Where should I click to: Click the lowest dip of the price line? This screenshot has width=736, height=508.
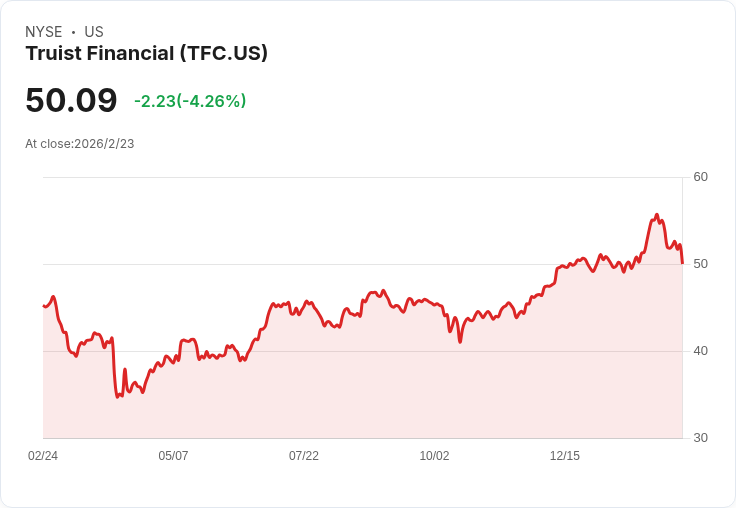[117, 397]
